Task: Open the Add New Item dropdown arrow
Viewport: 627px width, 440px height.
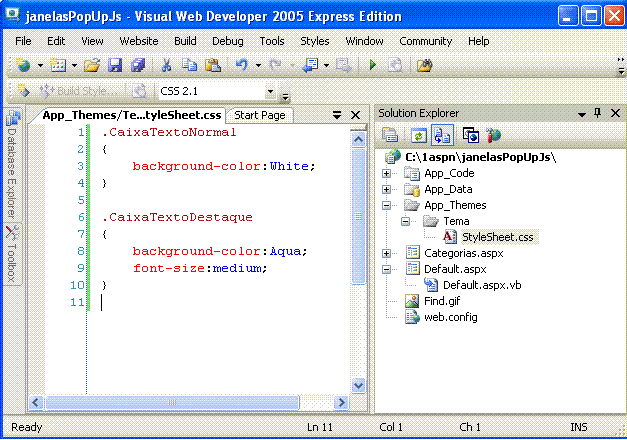Action: coord(74,65)
